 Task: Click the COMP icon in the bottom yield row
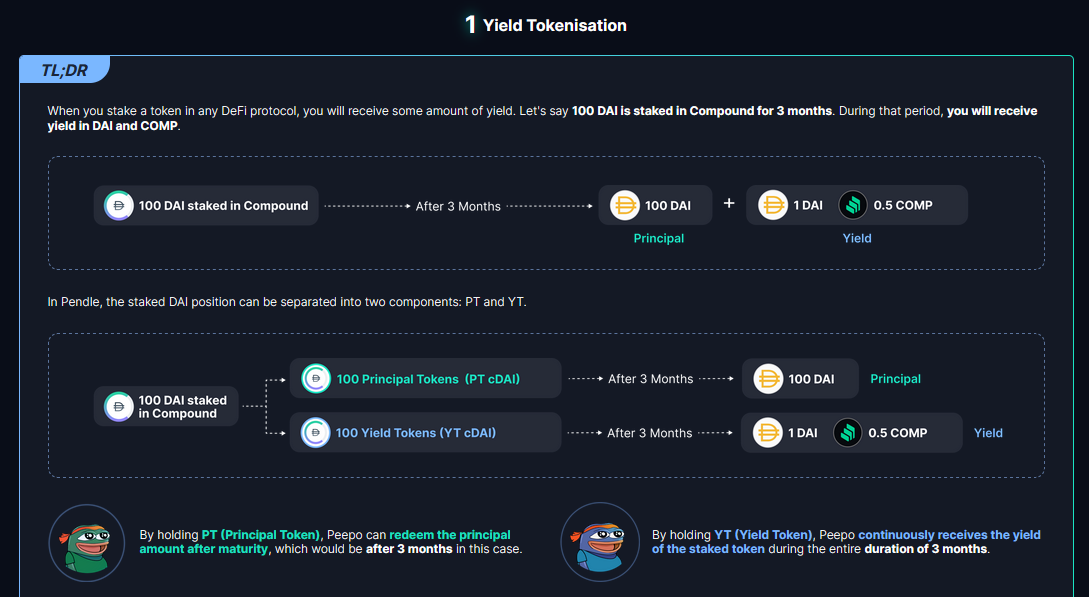[x=847, y=432]
